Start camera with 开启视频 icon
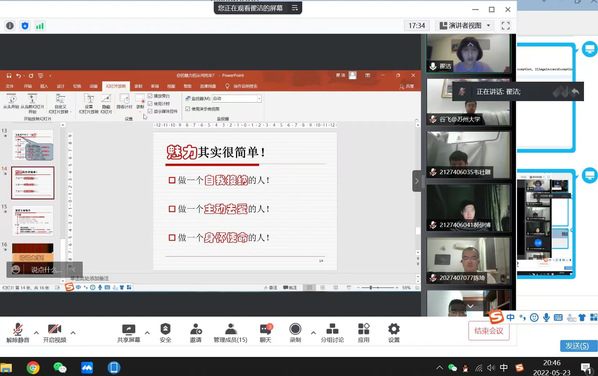This screenshot has height=376, width=598. click(x=54, y=333)
